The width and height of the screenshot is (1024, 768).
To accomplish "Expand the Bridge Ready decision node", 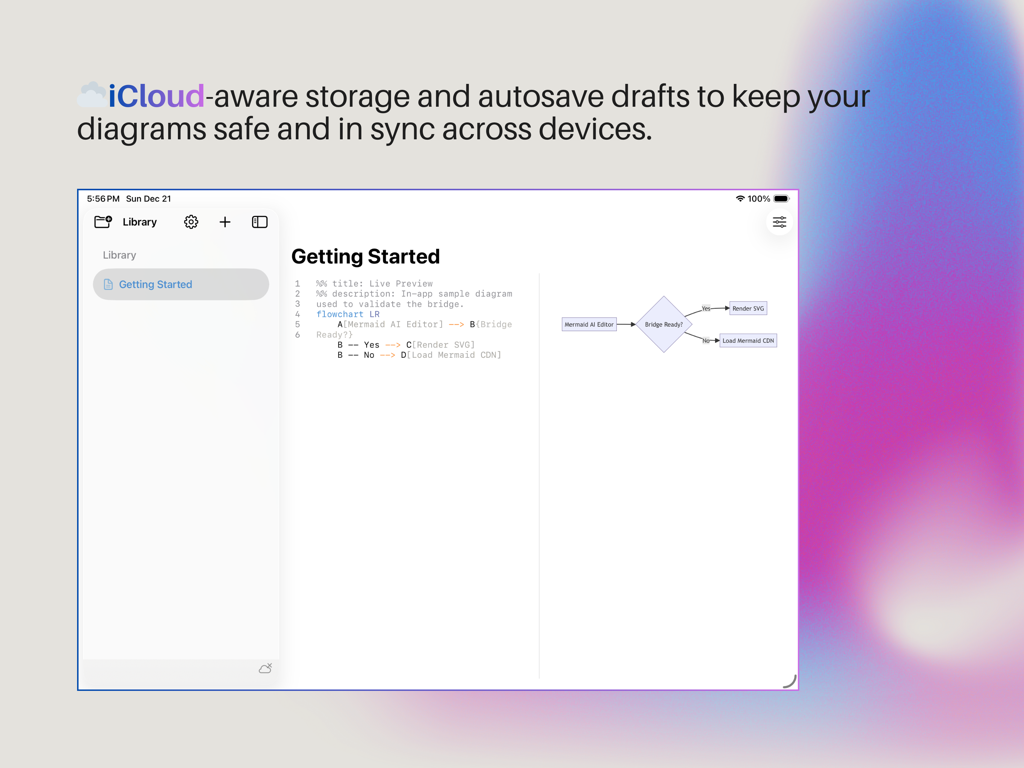I will [664, 324].
